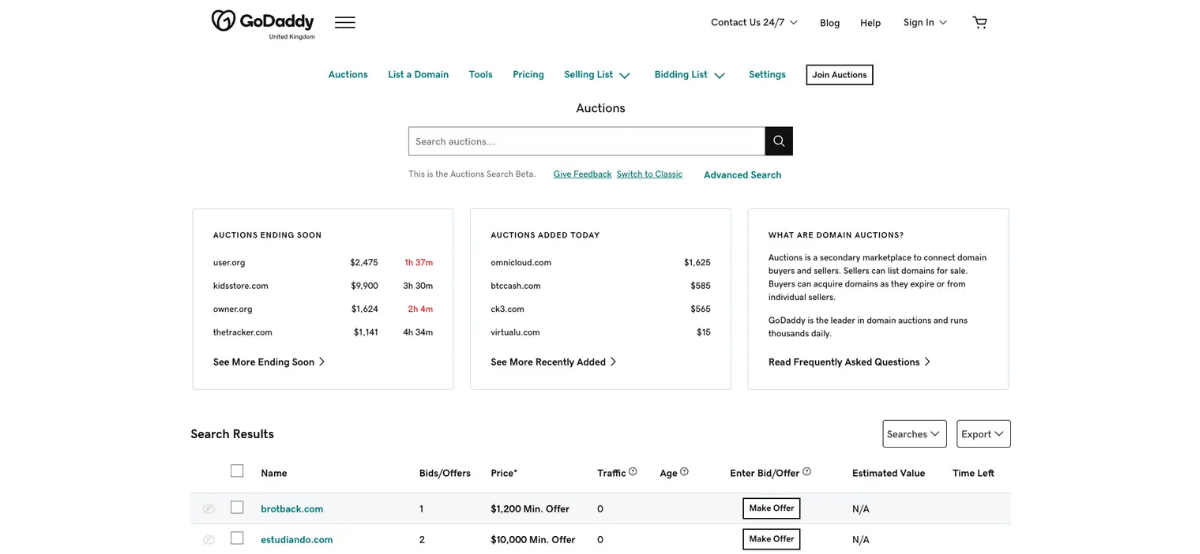Open the Searches dropdown
This screenshot has height=554, width=1200.
click(x=914, y=434)
